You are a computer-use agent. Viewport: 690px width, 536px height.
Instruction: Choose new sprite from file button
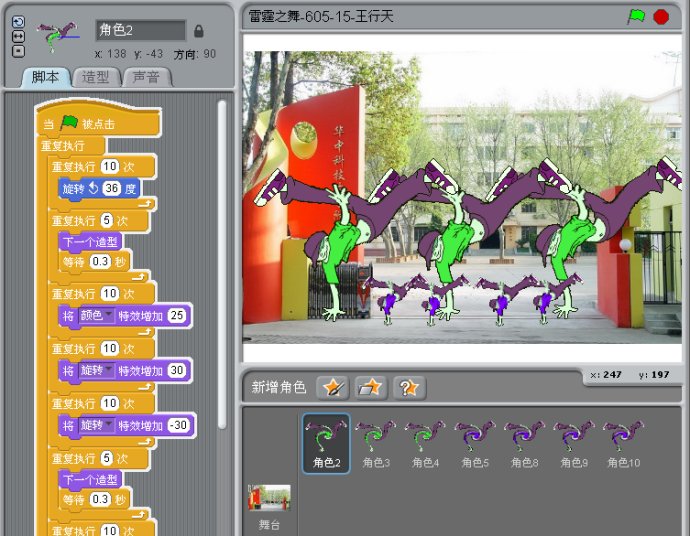point(371,388)
